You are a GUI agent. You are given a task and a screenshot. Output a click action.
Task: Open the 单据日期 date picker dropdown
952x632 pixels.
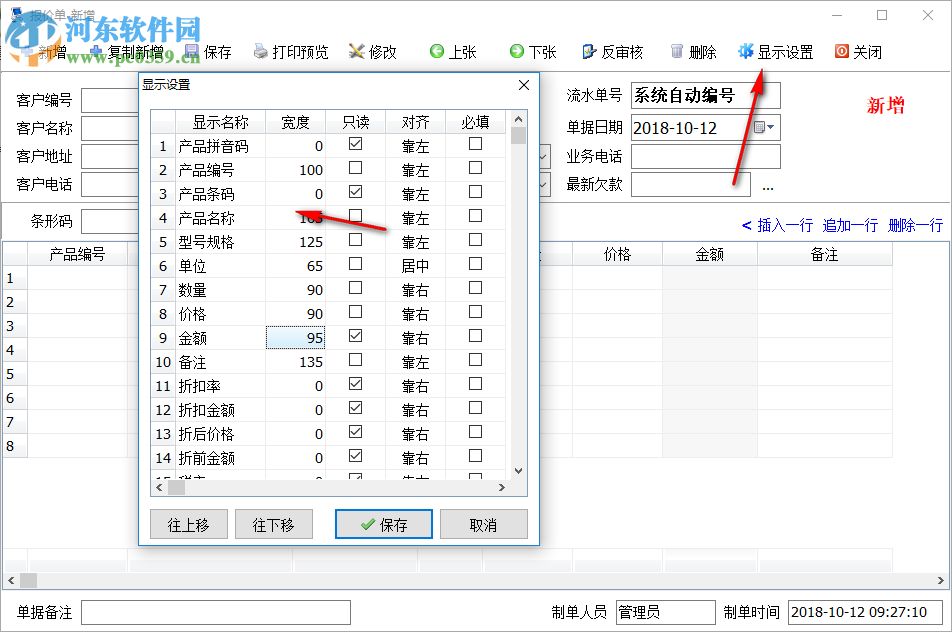tap(768, 127)
